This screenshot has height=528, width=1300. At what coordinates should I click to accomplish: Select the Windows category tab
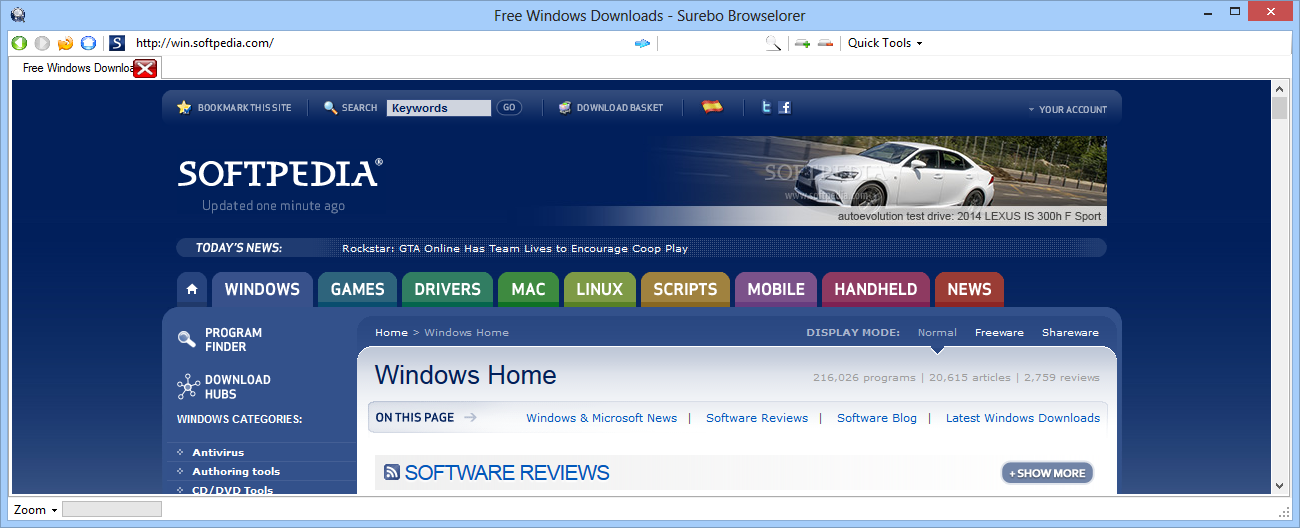pyautogui.click(x=262, y=289)
